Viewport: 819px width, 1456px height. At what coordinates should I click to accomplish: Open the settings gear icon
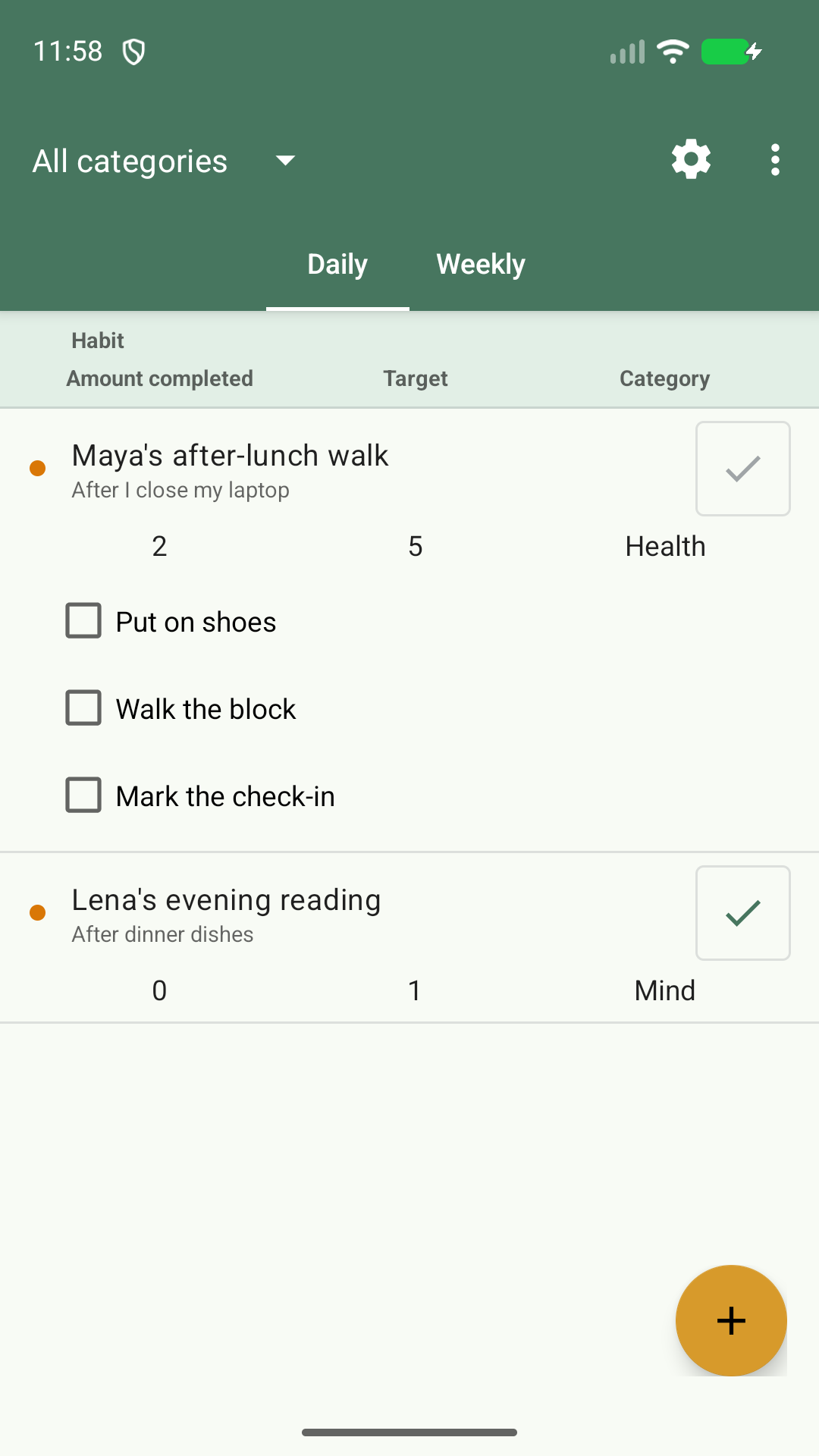point(691,159)
